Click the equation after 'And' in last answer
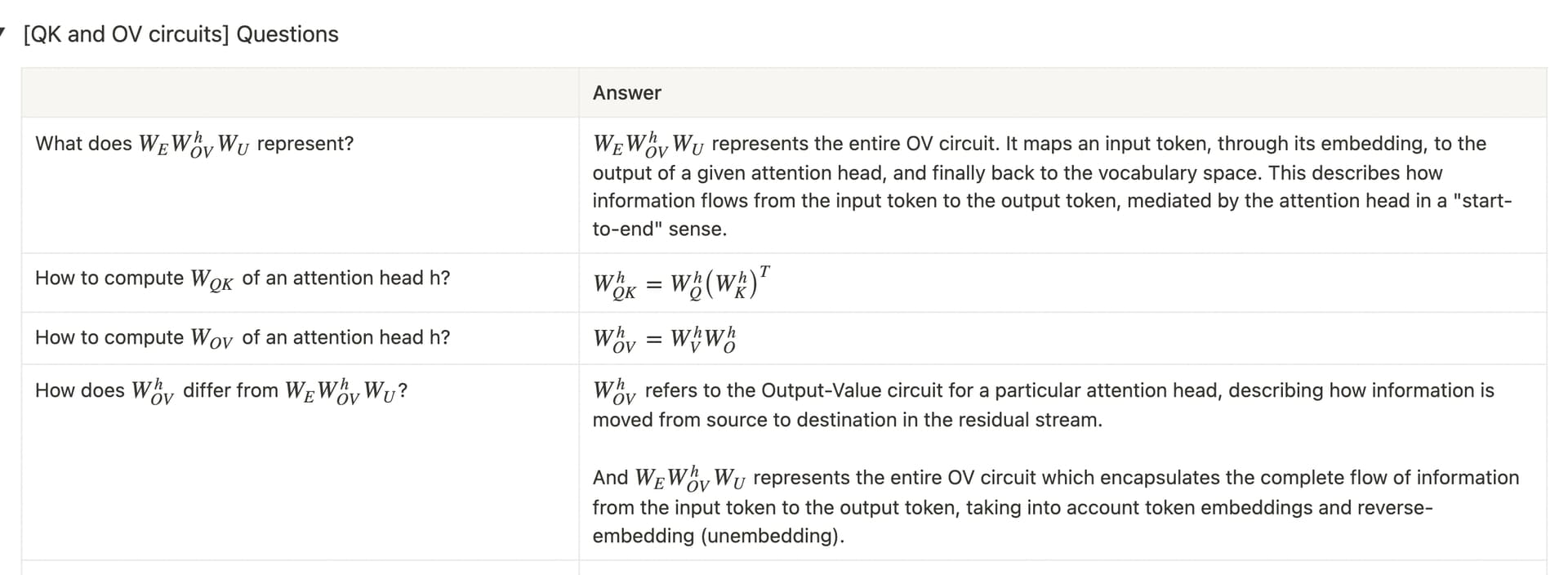Screen dimensions: 1568x575 [x=690, y=479]
